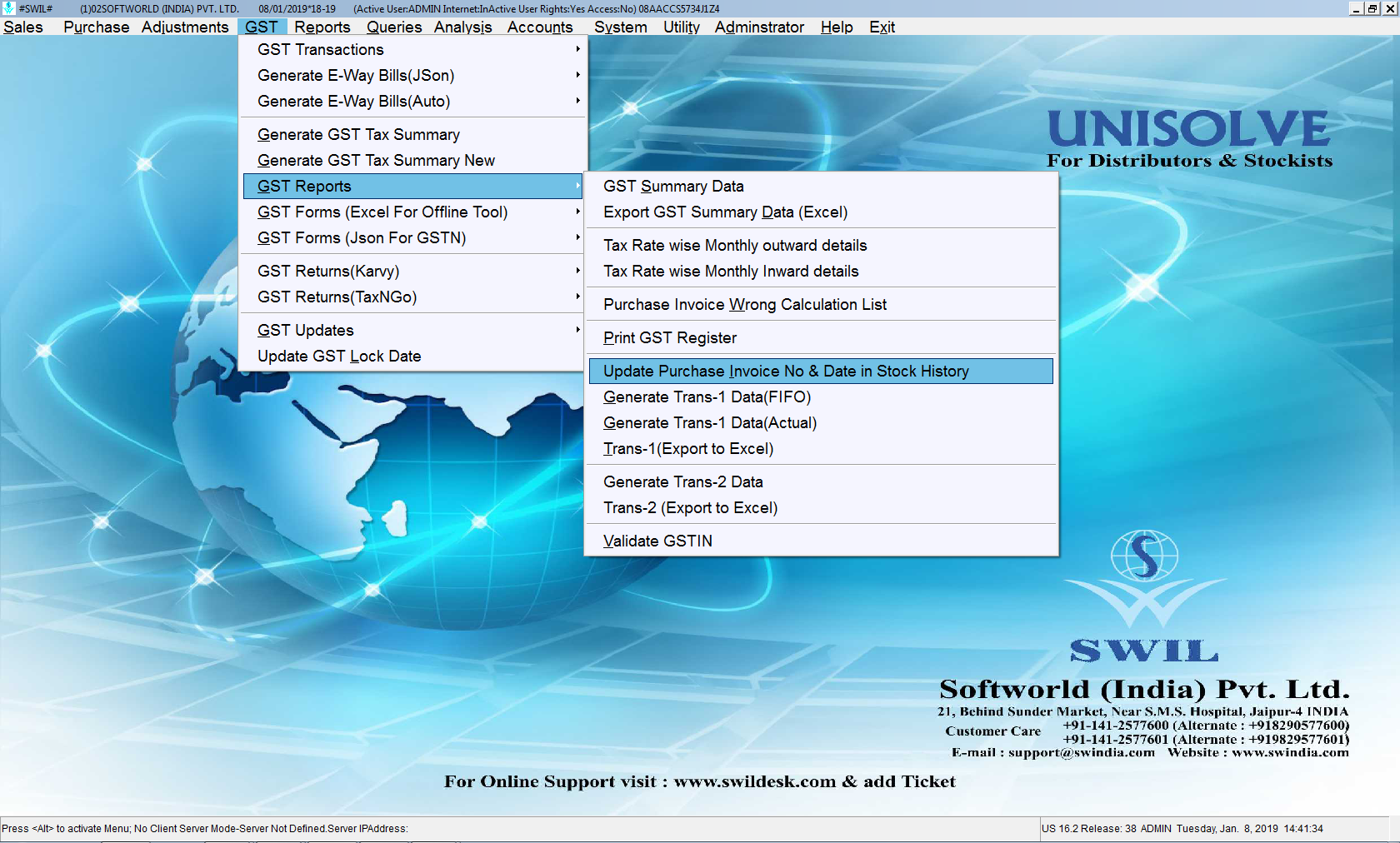The width and height of the screenshot is (1400, 843).
Task: Minimize the application window
Action: point(1356,8)
